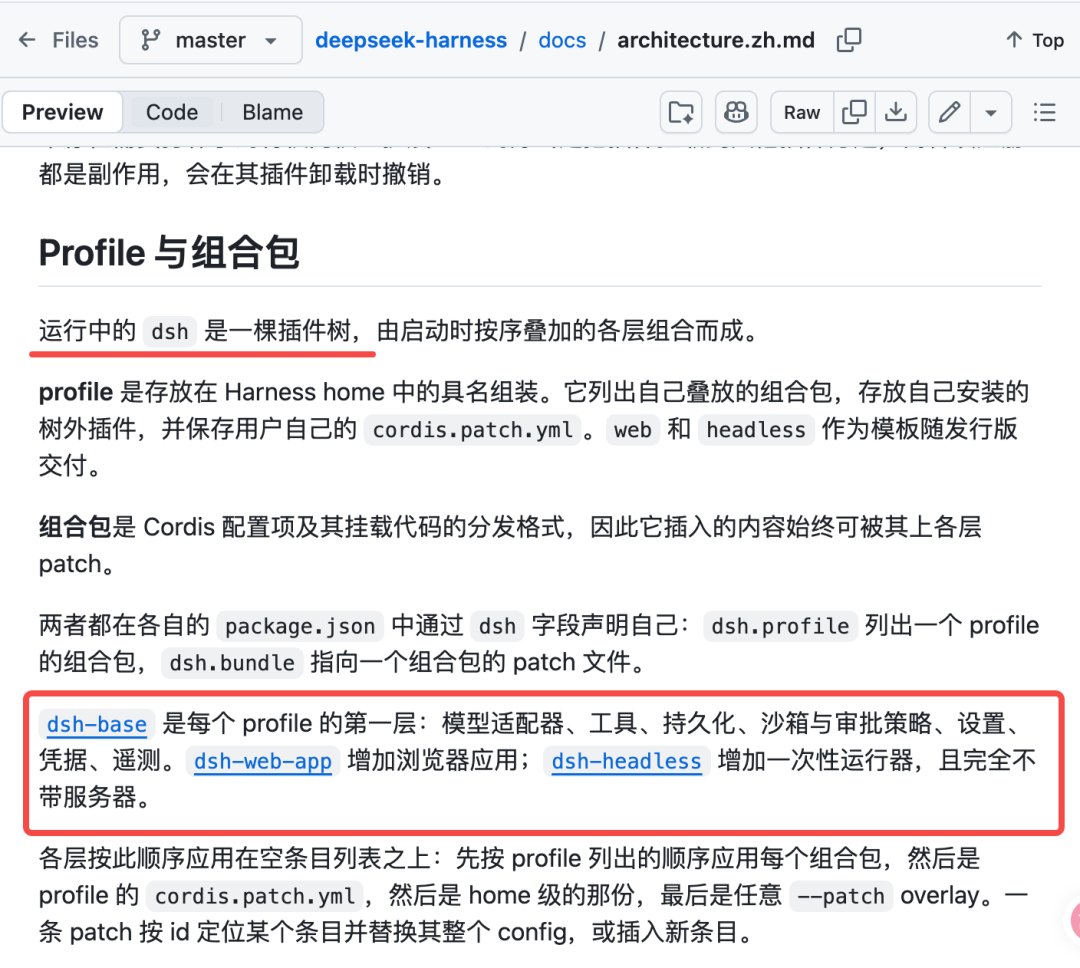Click the dsh.bundle inline code
1080x968 pixels.
232,663
